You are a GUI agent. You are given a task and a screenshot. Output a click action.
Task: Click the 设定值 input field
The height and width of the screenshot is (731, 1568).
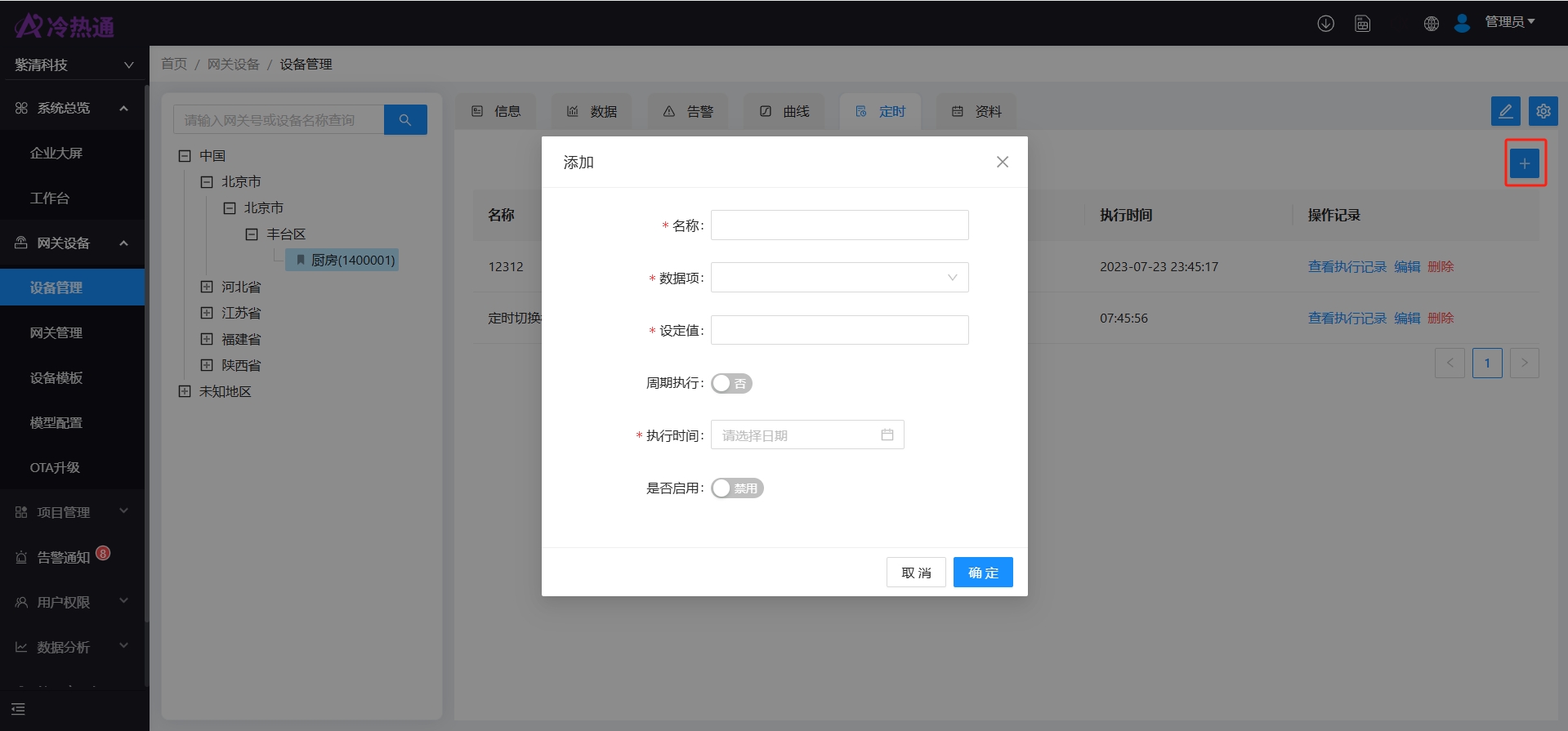(840, 330)
